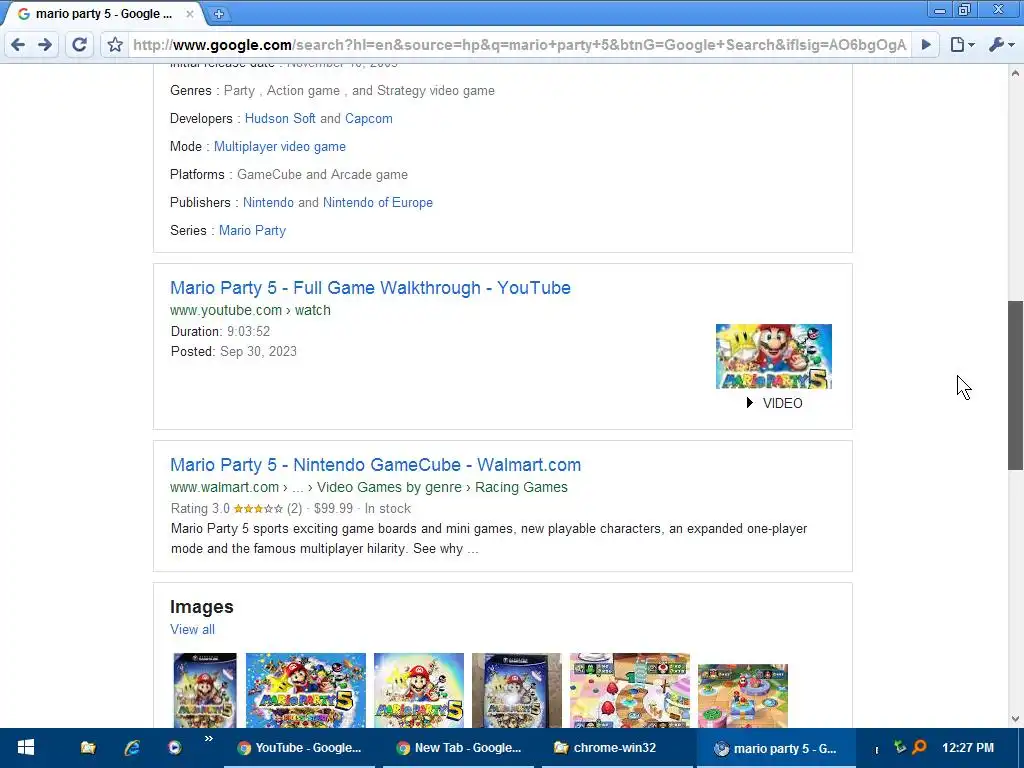Open the Walmart.com Mario Party 5 result
Screen dimensions: 1024x768
pos(376,465)
